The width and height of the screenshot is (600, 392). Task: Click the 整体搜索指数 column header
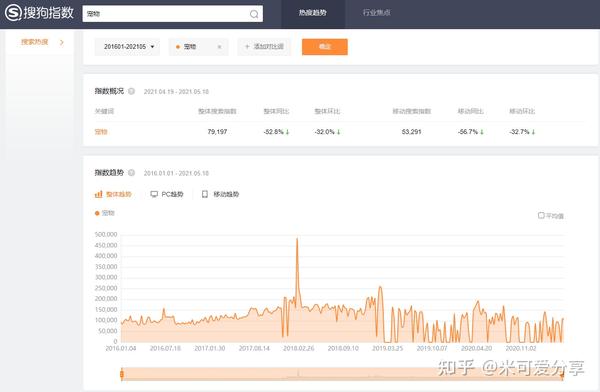pyautogui.click(x=217, y=111)
